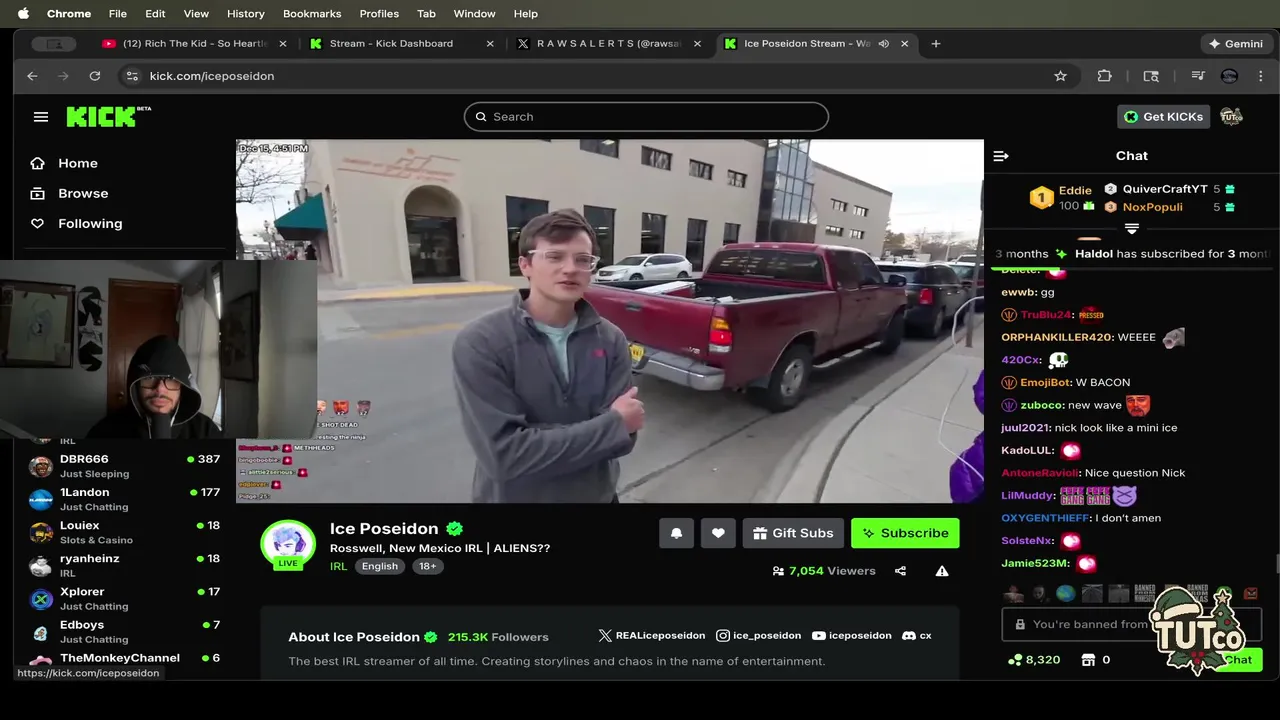Screen dimensions: 1280x720
Task: Open 1Landon channel in sidebar
Action: coord(125,499)
